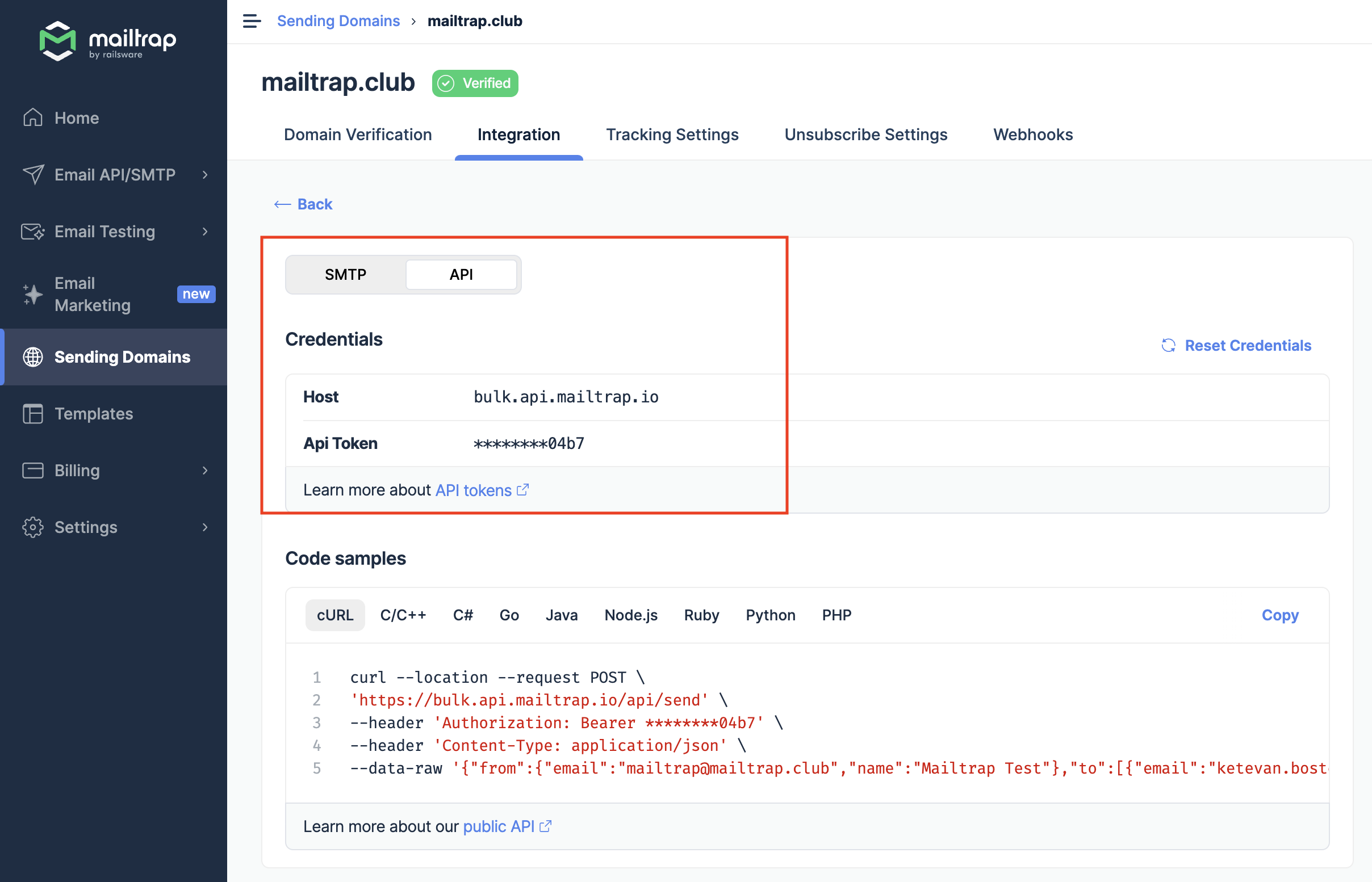Select the Home icon in the sidebar
This screenshot has height=882, width=1372.
(32, 118)
